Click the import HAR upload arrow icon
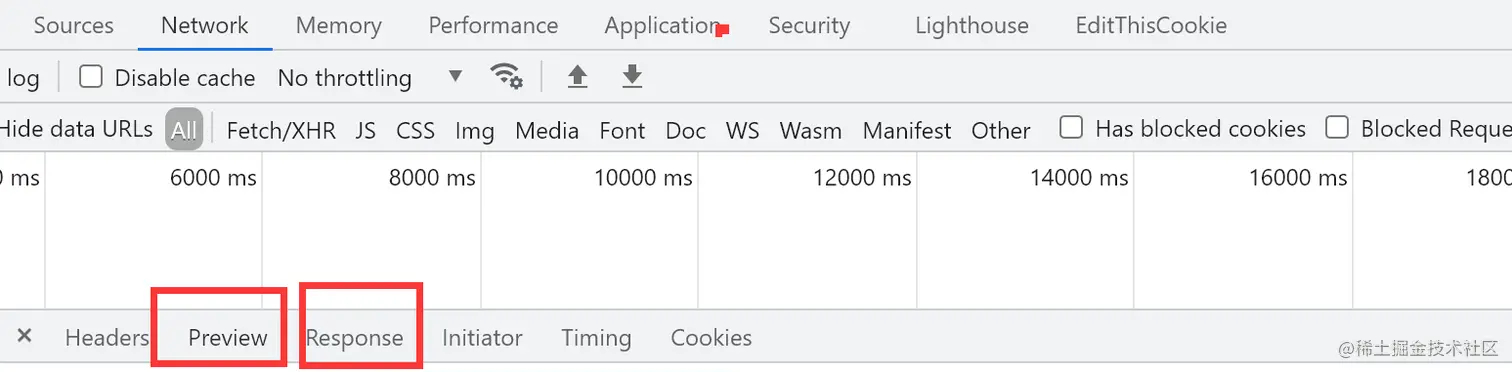Image resolution: width=1512 pixels, height=372 pixels. [x=577, y=76]
